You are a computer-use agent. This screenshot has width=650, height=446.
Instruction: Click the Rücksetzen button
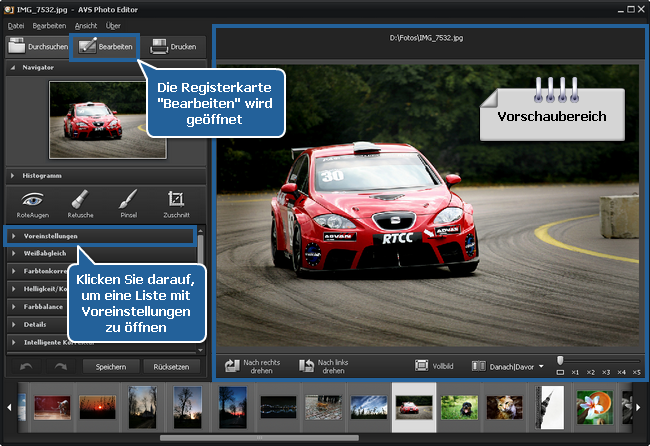pyautogui.click(x=171, y=366)
